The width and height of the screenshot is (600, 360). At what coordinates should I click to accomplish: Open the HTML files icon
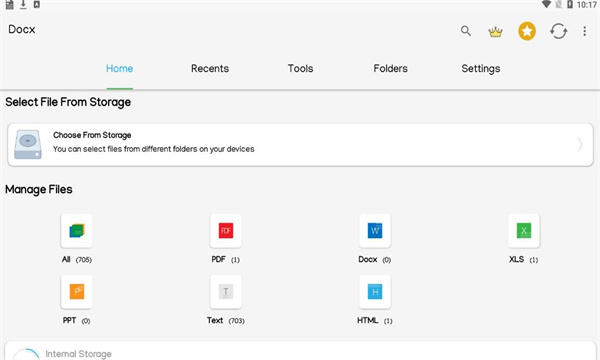(375, 292)
